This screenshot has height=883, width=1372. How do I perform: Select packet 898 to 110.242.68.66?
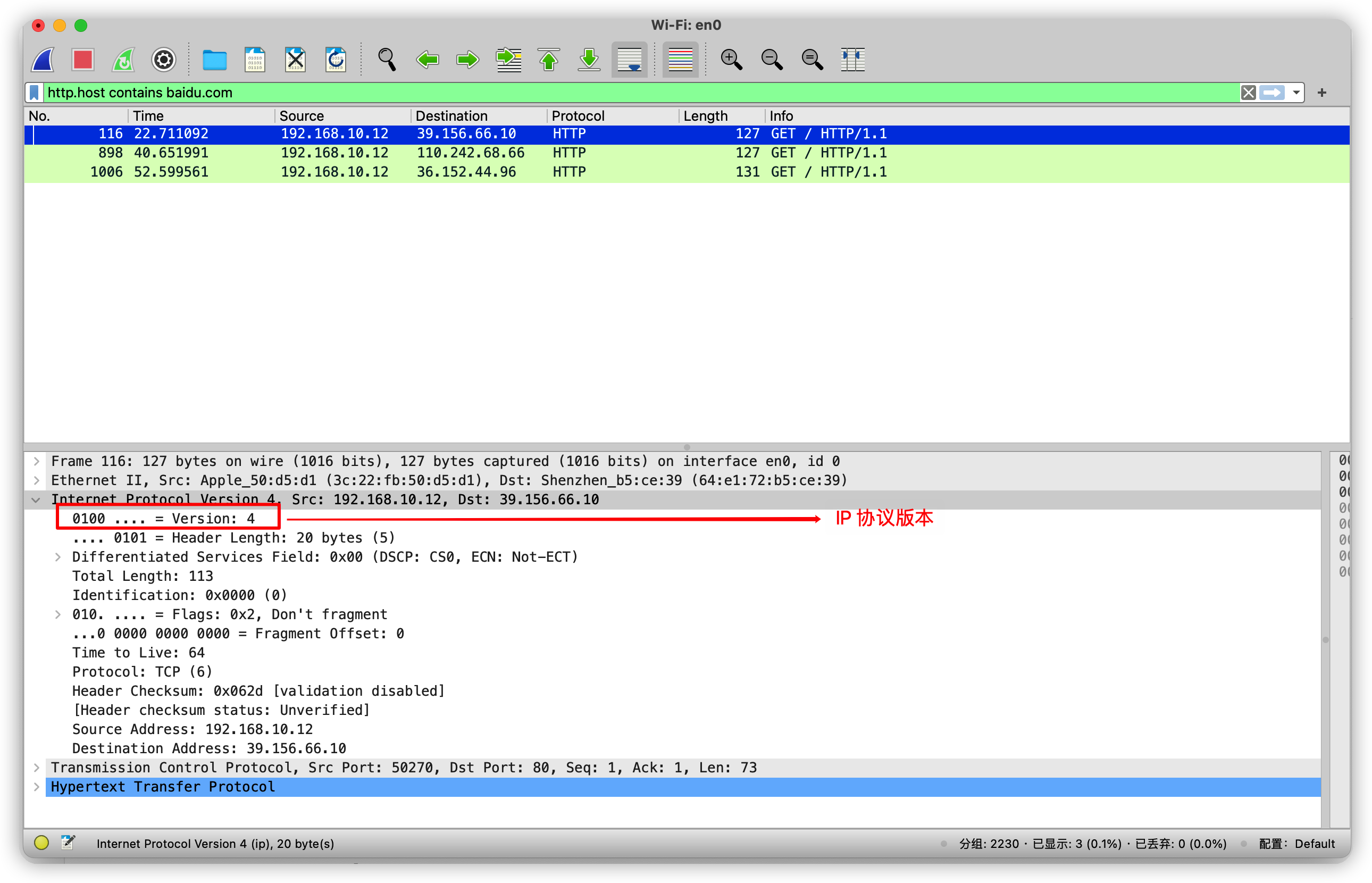[470, 153]
